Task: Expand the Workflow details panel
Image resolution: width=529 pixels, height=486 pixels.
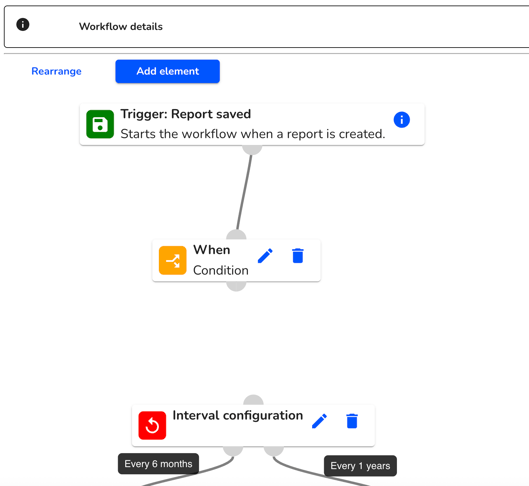Action: point(267,27)
